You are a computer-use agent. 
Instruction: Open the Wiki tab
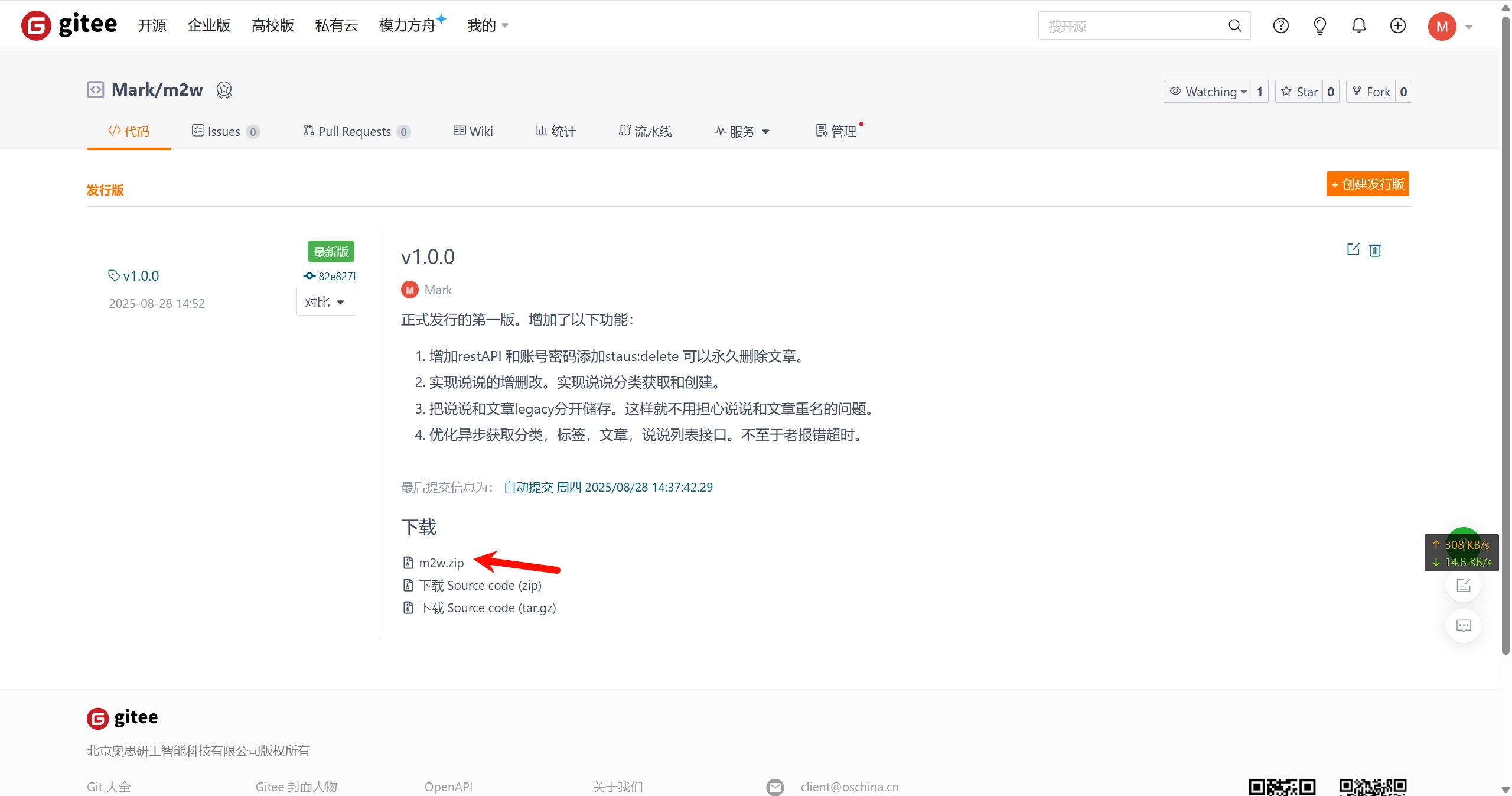point(473,131)
